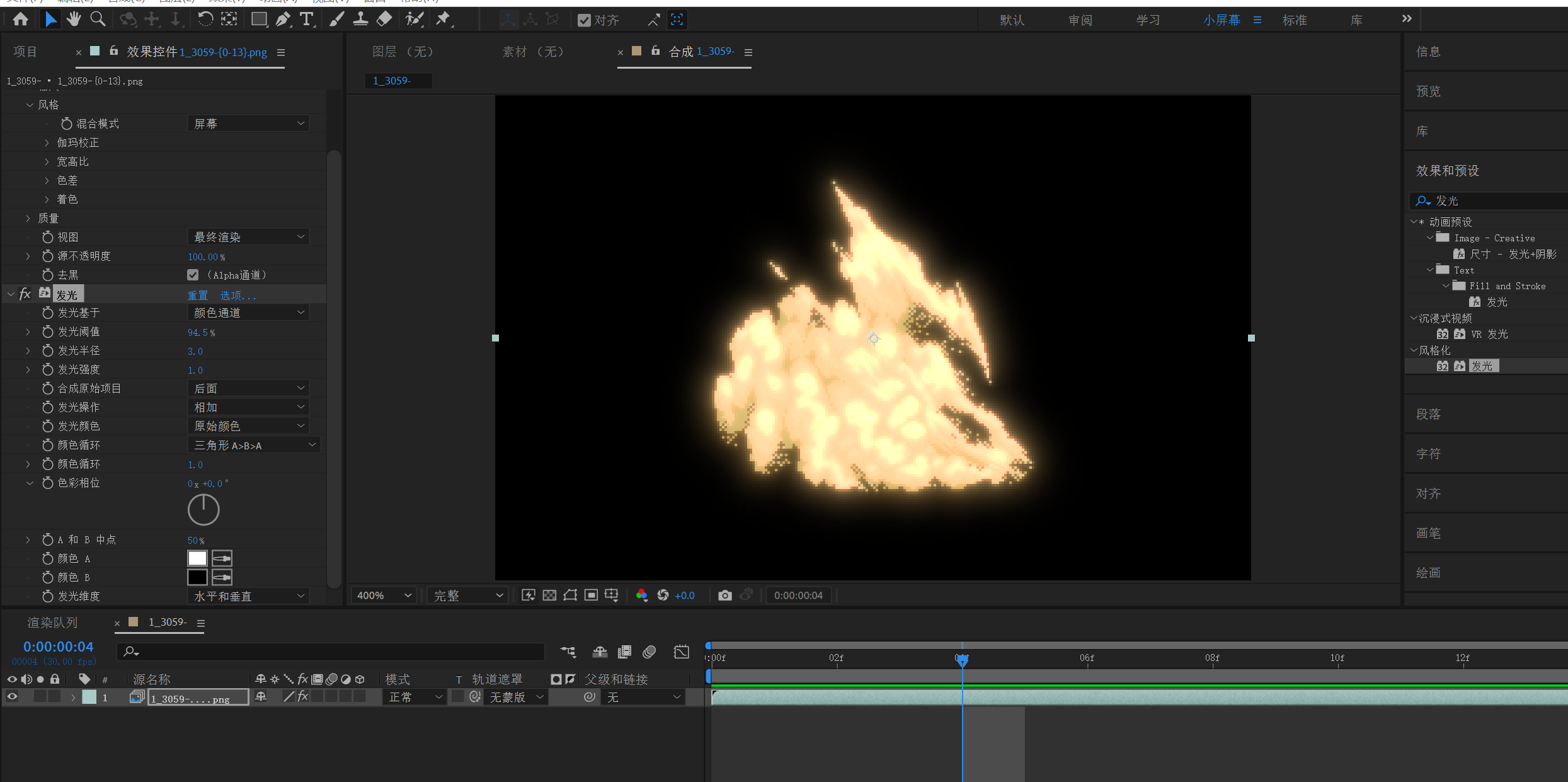Select the Brush tool

tap(336, 20)
